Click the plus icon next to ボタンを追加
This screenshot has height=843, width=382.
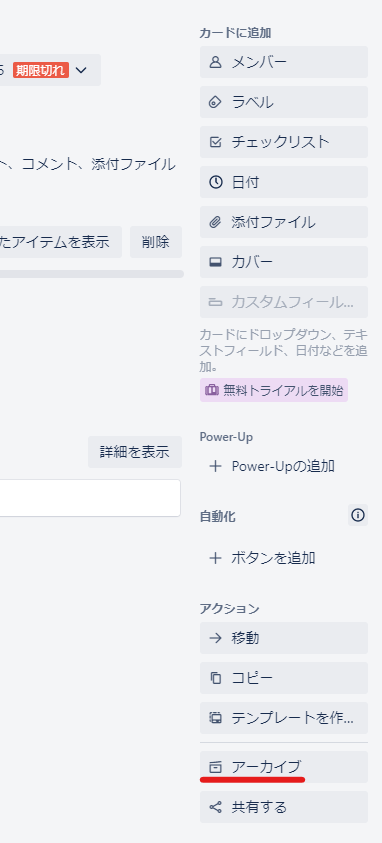click(x=215, y=558)
